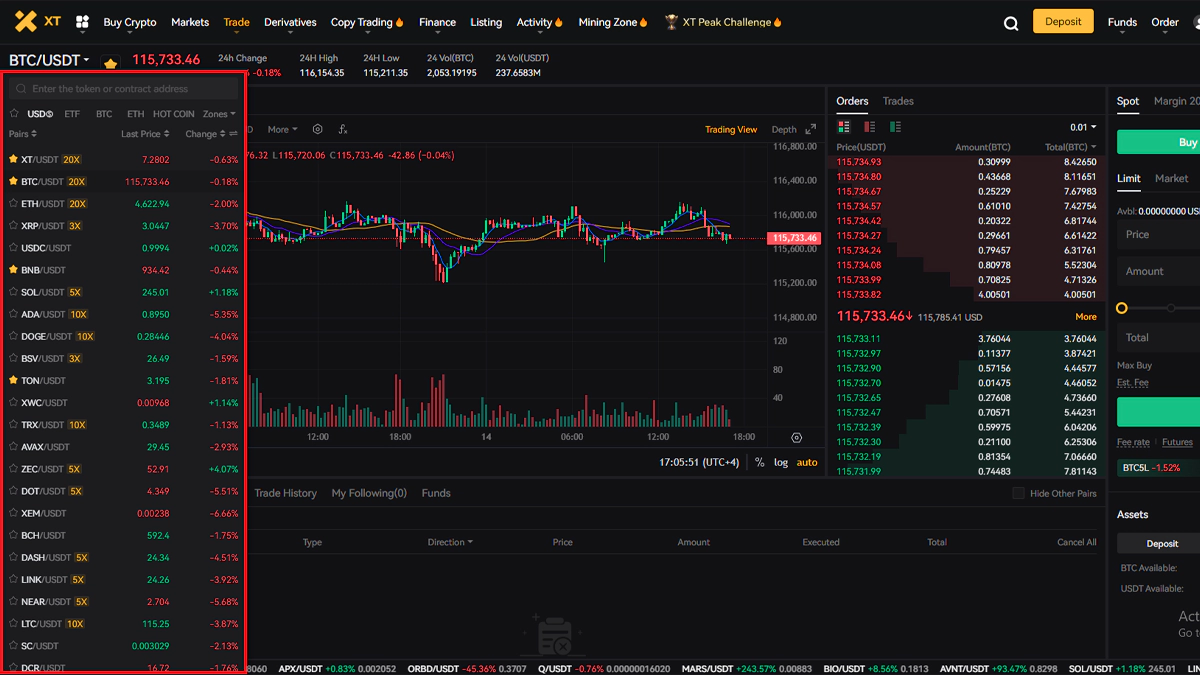1200x675 pixels.
Task: Open the Markets menu
Action: pyautogui.click(x=190, y=22)
